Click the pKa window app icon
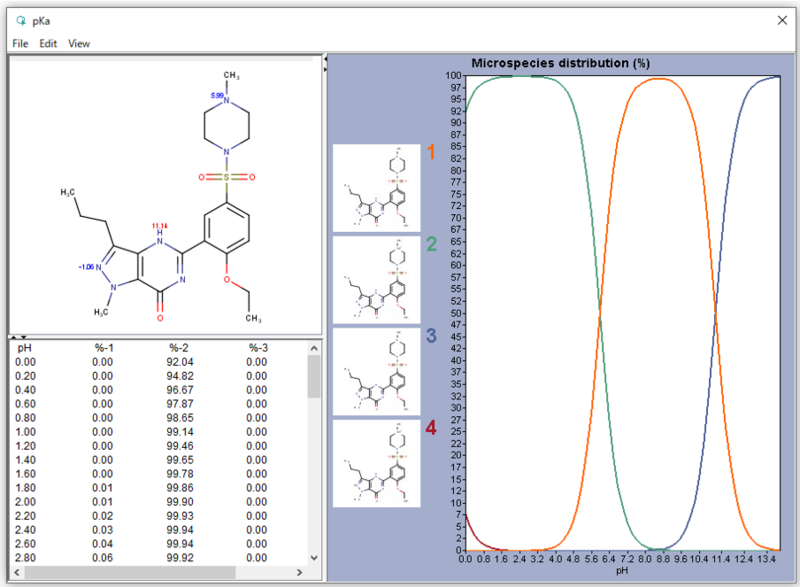This screenshot has width=800, height=587. tap(21, 21)
